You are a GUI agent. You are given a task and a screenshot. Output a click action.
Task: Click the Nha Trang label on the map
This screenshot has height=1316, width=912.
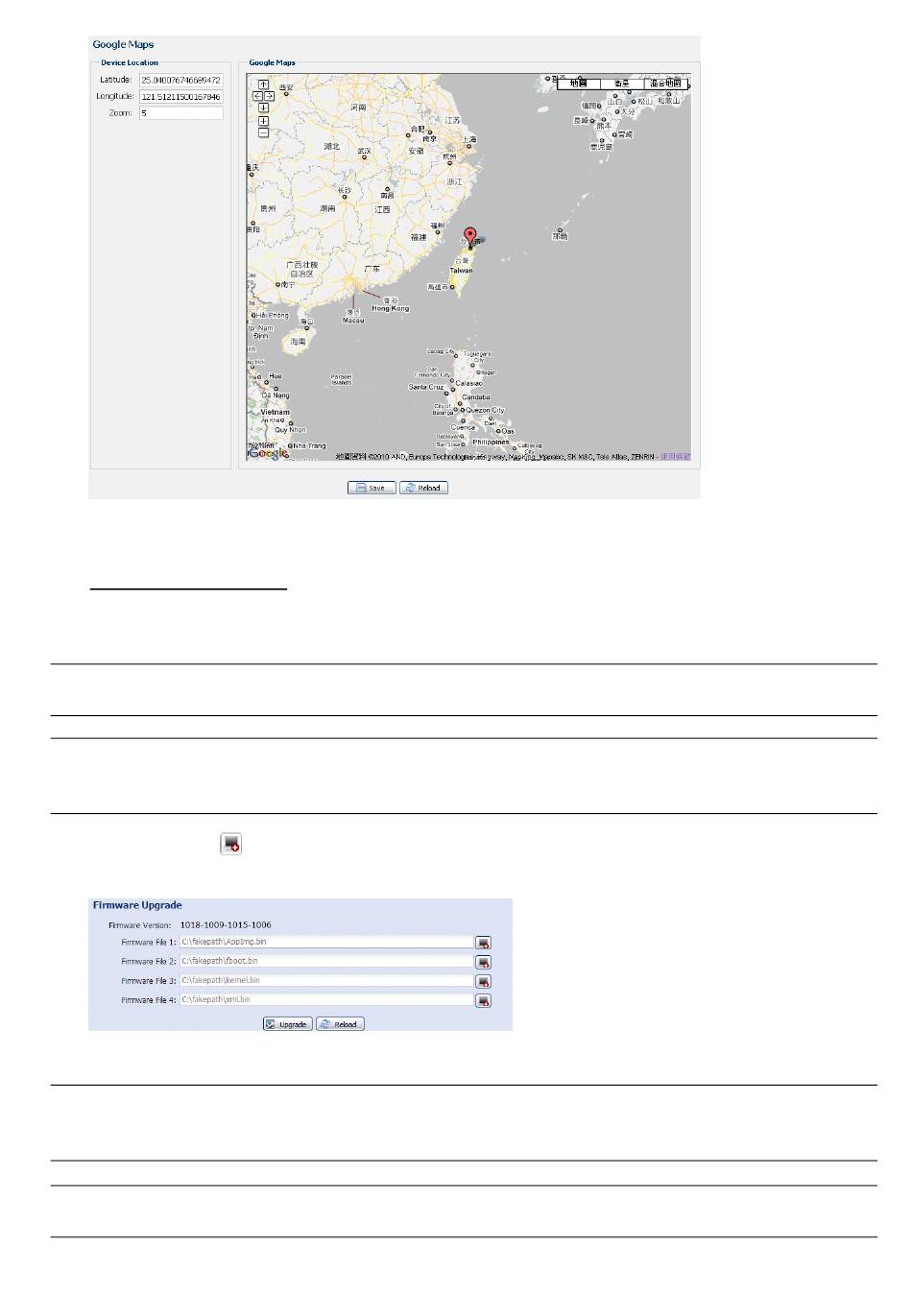[309, 445]
